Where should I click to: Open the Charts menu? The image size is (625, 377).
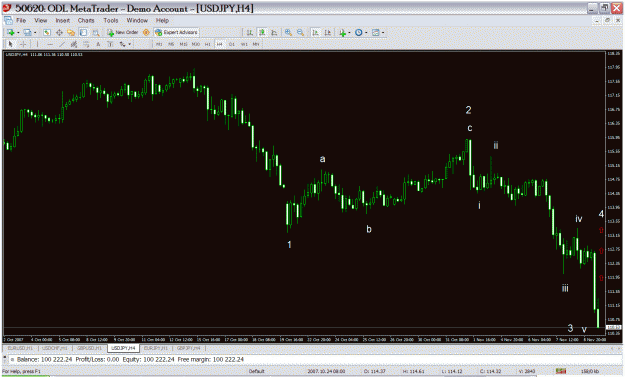pyautogui.click(x=86, y=20)
